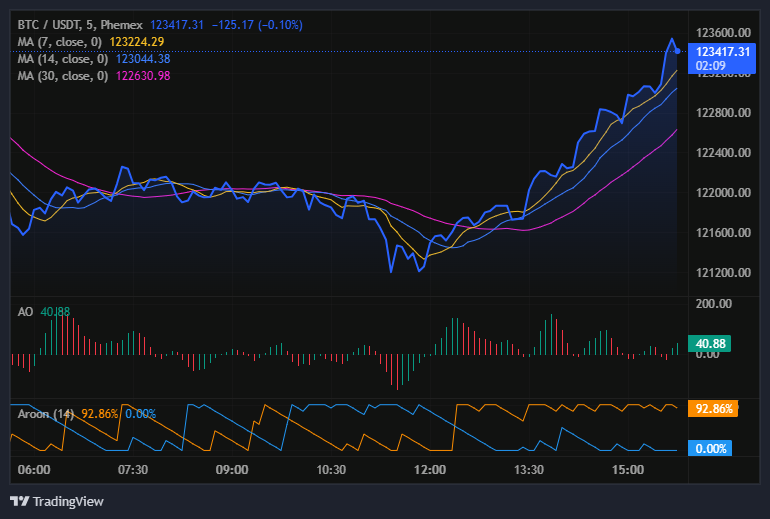Click the green AO value tag 40.88
The image size is (770, 519).
tap(710, 343)
